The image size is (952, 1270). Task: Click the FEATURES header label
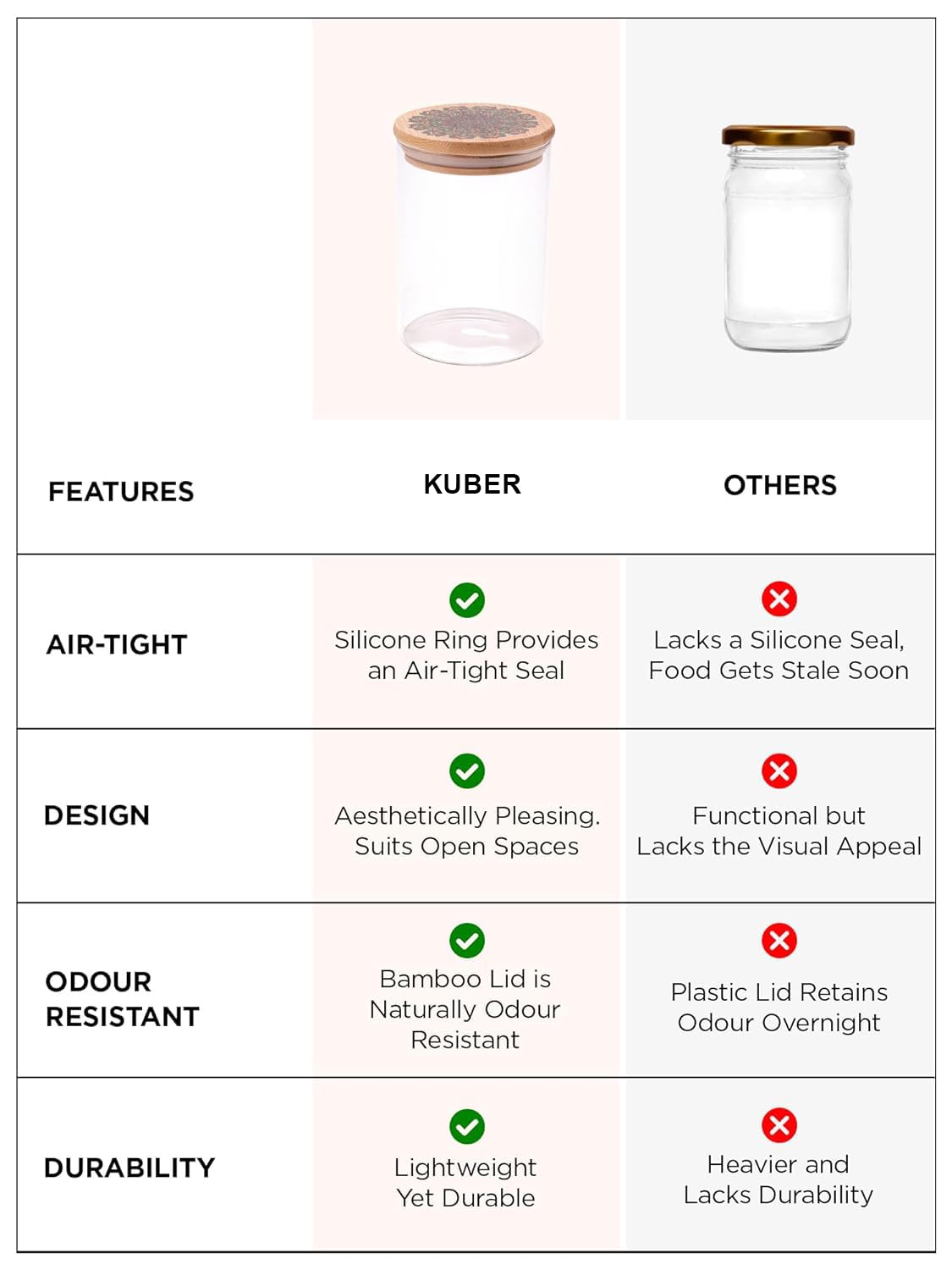121,492
